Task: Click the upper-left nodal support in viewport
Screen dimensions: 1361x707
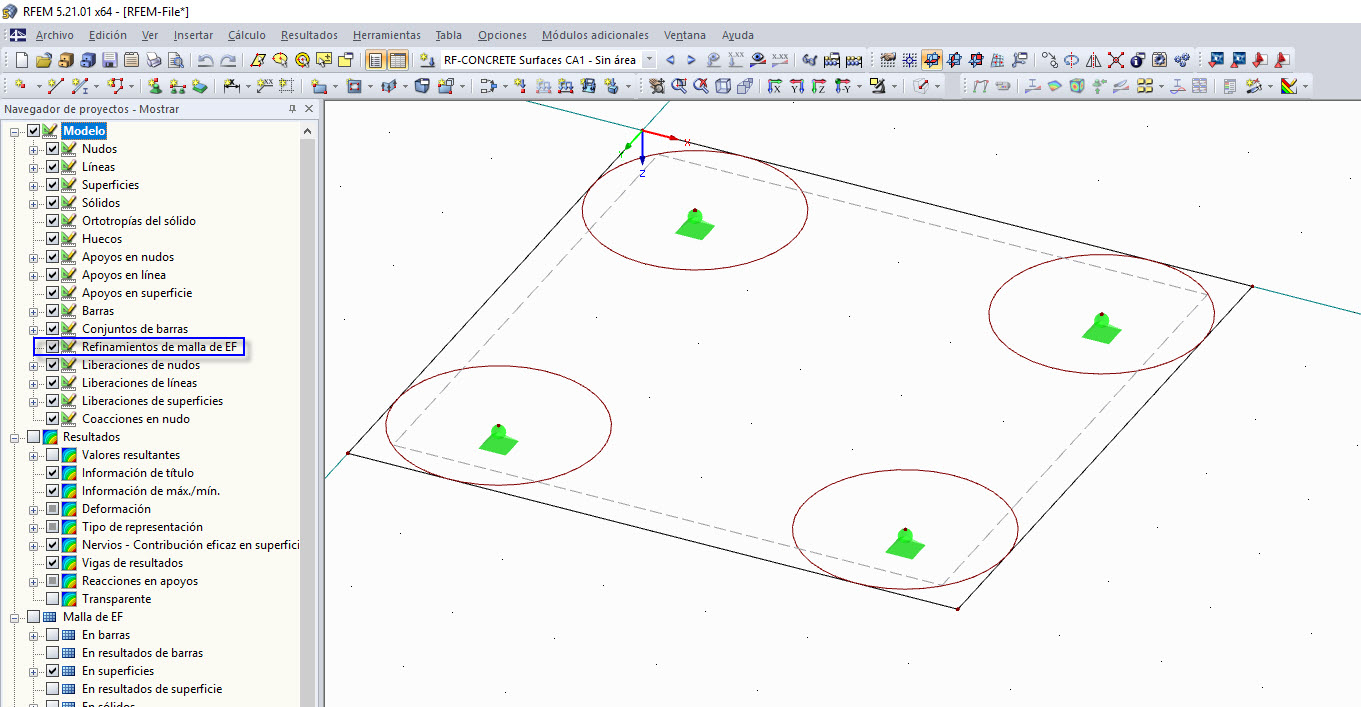Action: click(695, 224)
